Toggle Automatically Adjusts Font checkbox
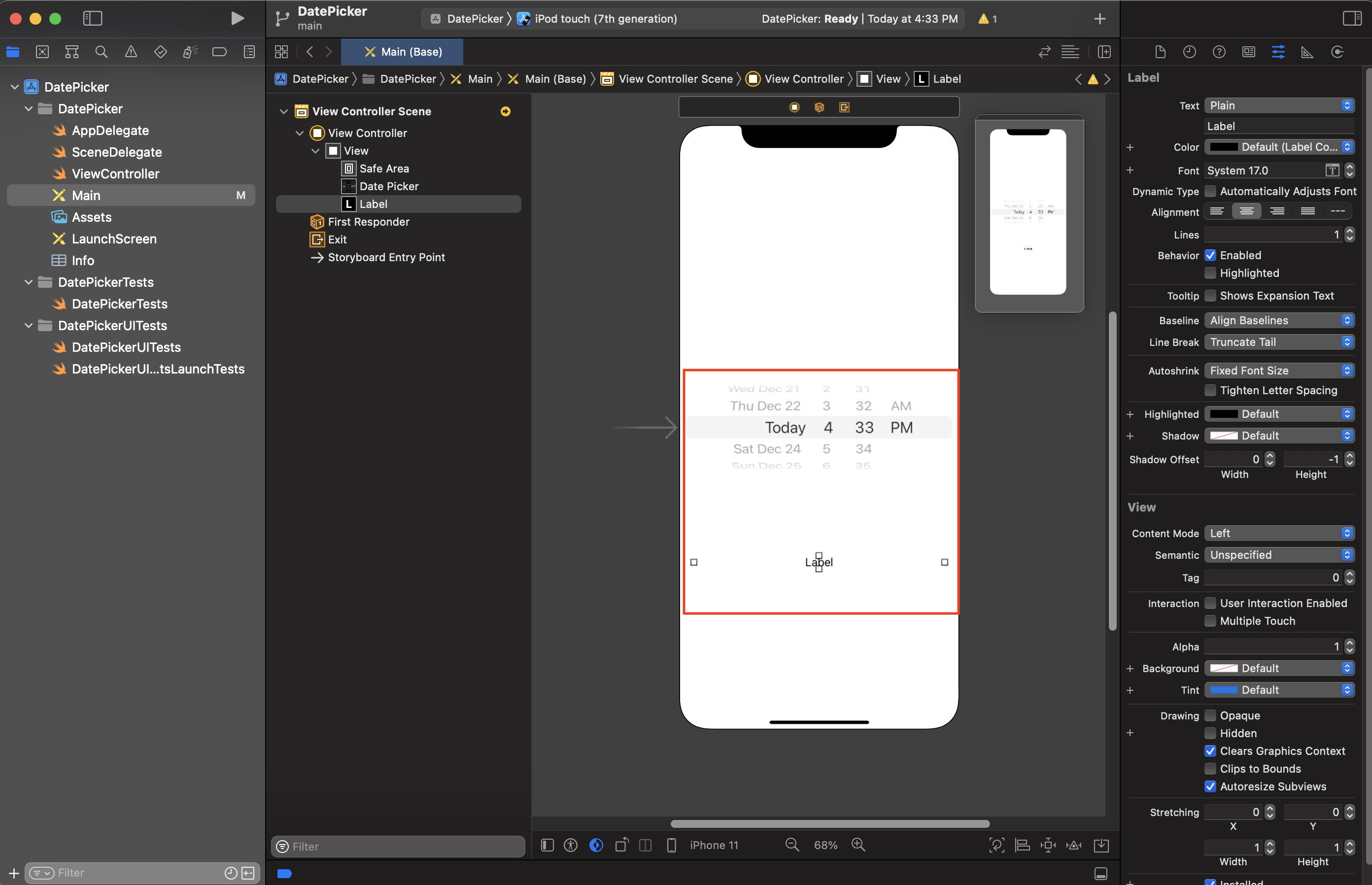This screenshot has width=1372, height=885. 1210,191
